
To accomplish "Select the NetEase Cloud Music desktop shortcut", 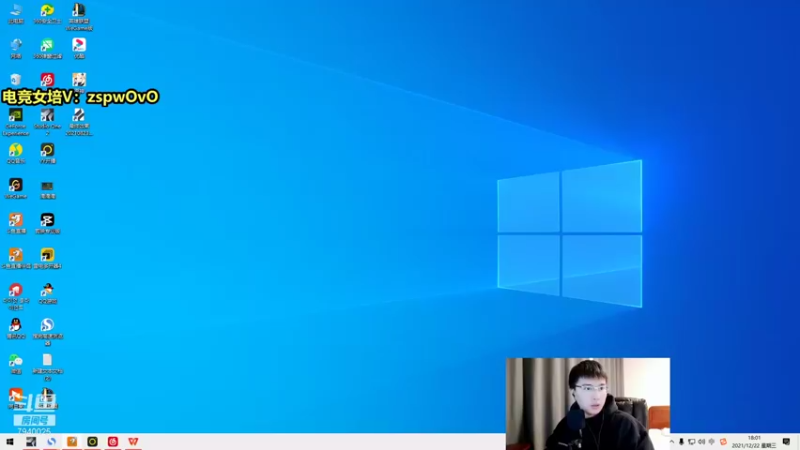I will click(x=47, y=80).
